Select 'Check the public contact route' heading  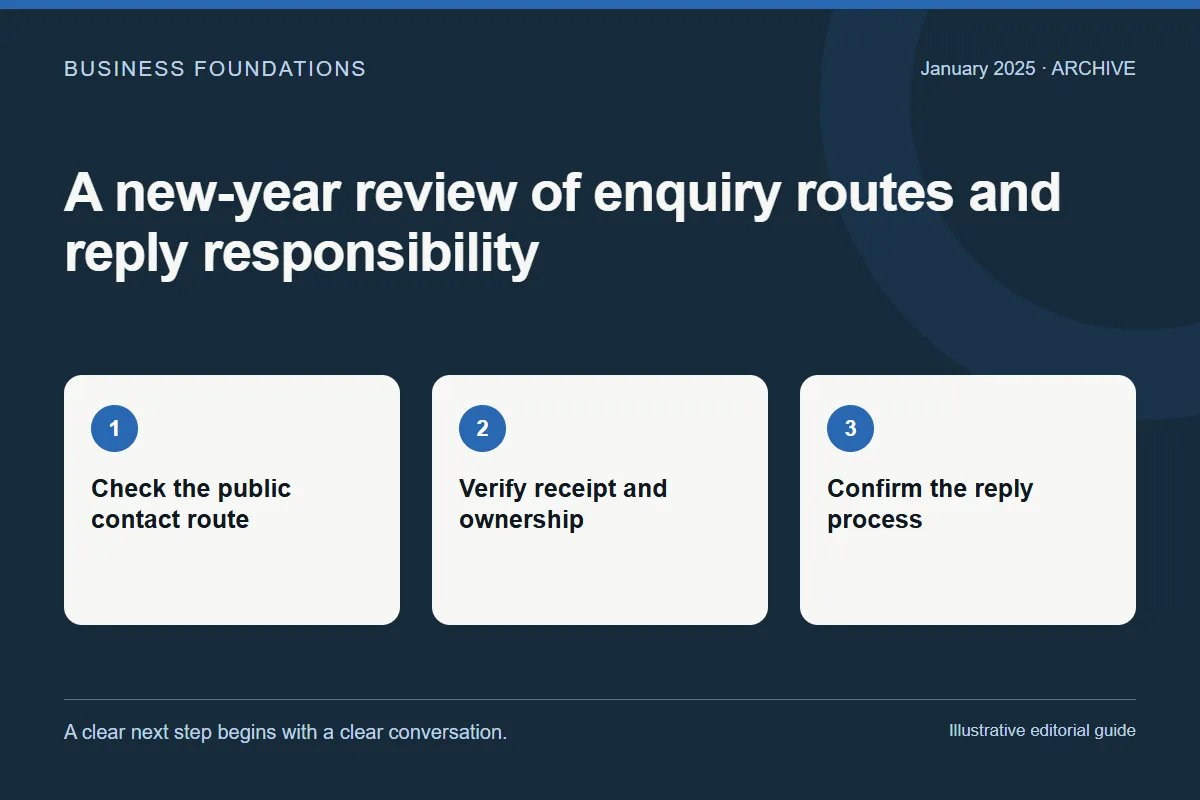[x=191, y=504]
